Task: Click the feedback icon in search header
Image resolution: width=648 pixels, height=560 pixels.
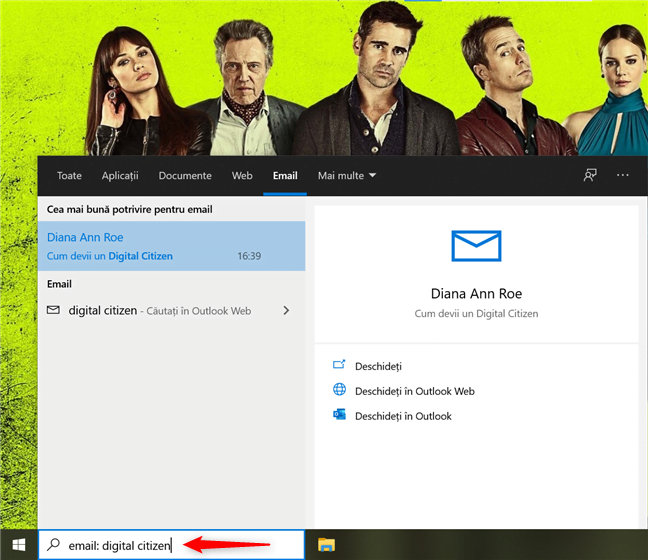Action: tap(590, 175)
